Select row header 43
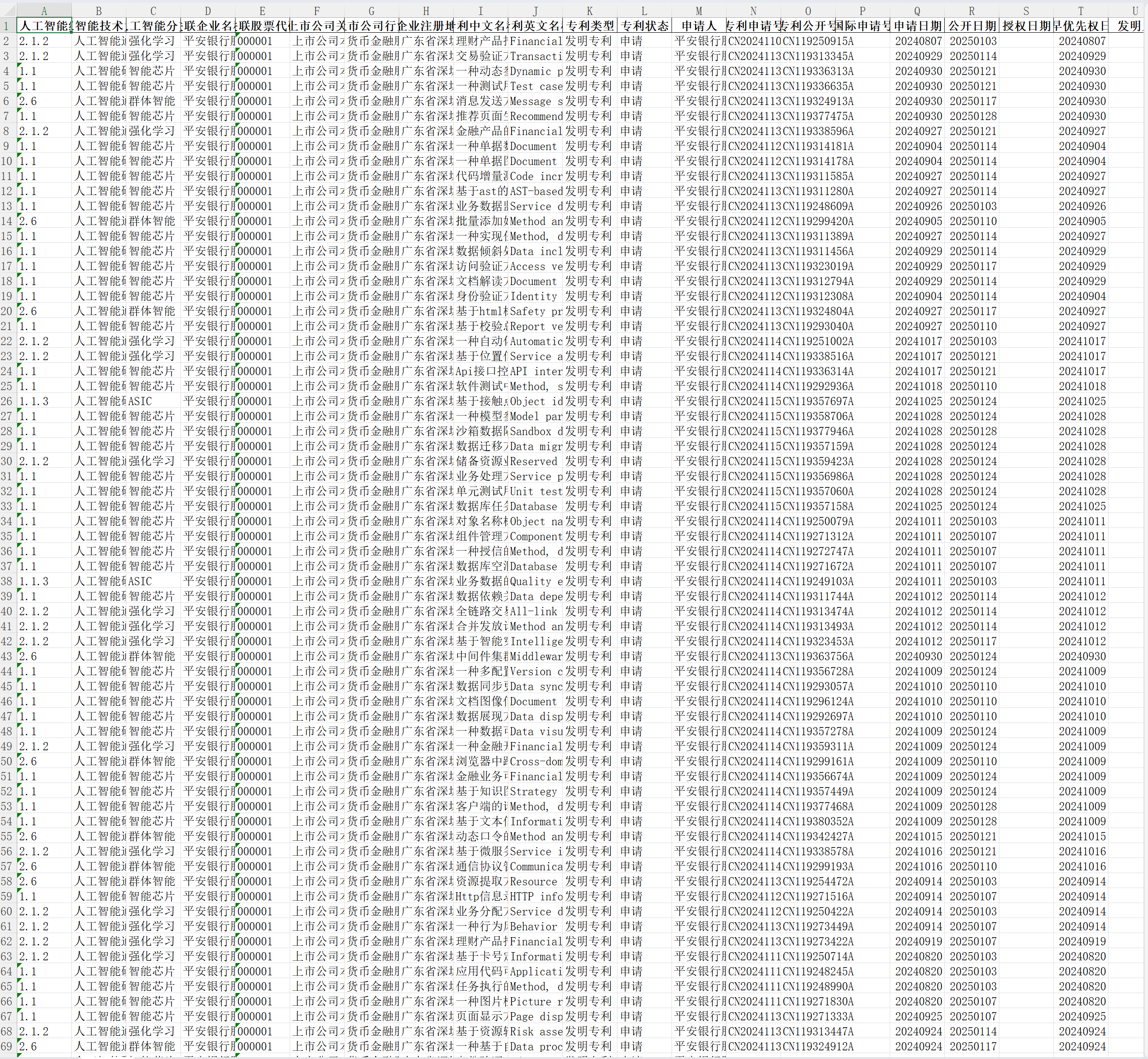 8,656
